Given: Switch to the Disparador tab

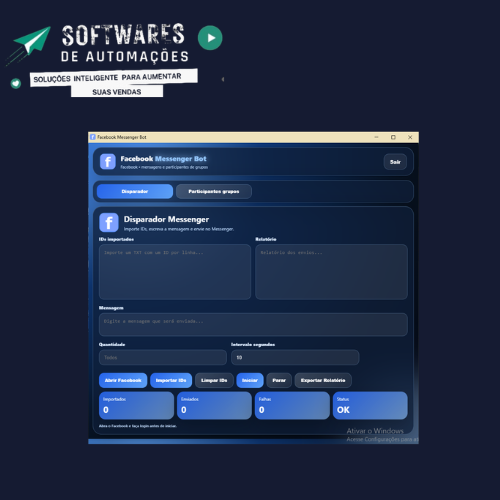Looking at the screenshot, I should tap(135, 191).
